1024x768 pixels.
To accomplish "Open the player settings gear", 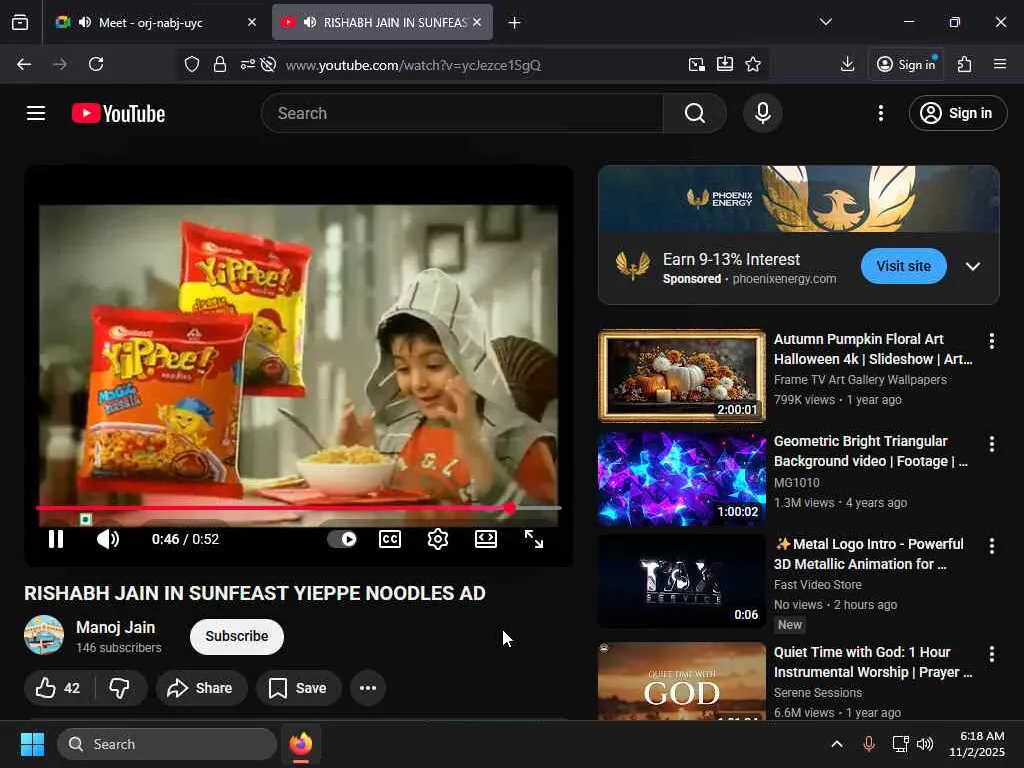I will click(438, 539).
